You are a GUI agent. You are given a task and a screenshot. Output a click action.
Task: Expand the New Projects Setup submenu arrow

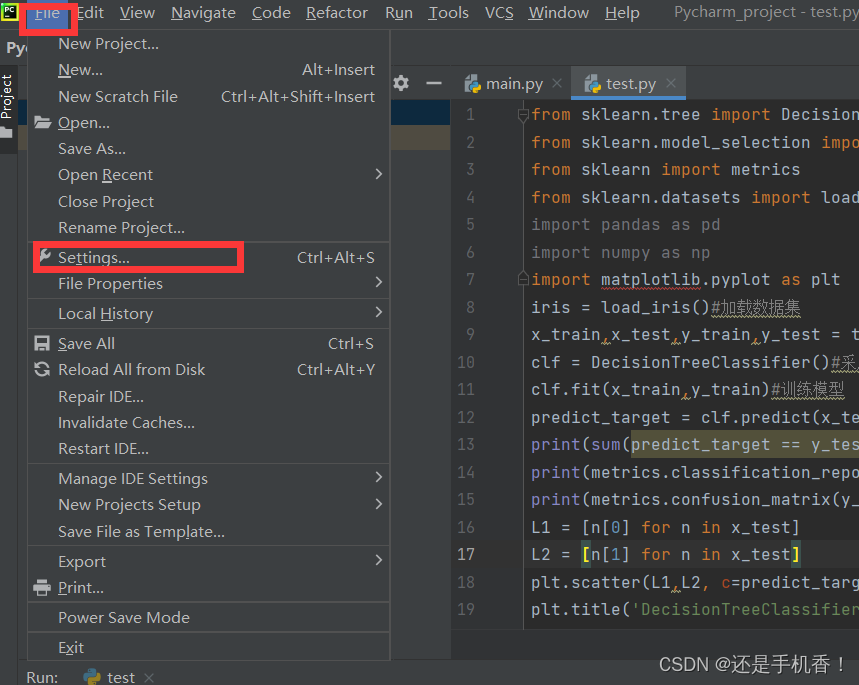click(x=379, y=504)
